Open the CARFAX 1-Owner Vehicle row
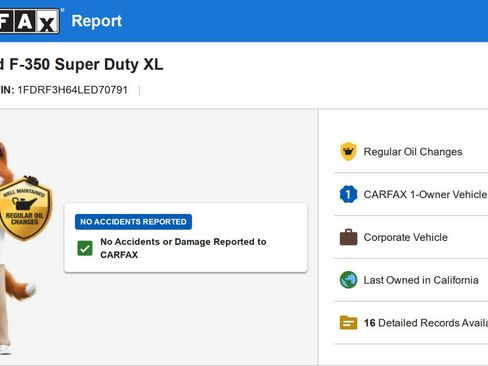Image resolution: width=488 pixels, height=366 pixels. click(x=411, y=194)
